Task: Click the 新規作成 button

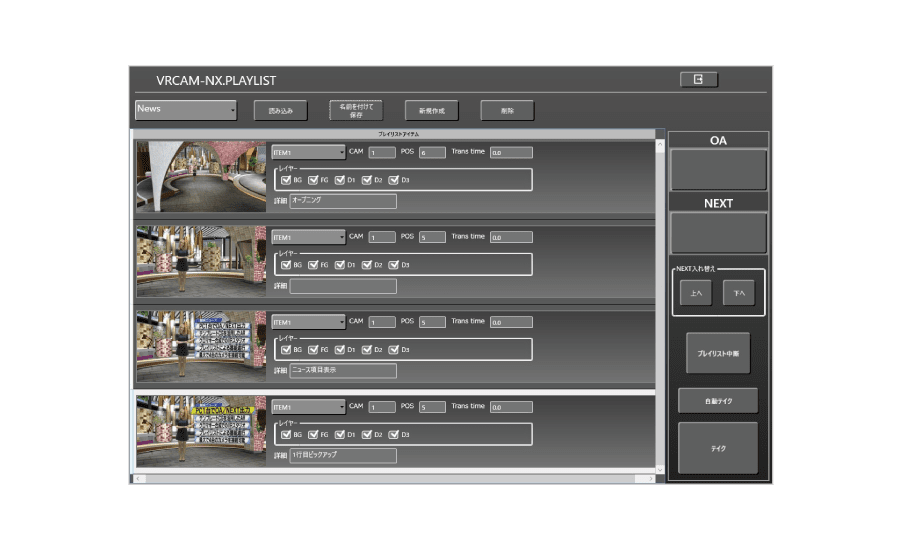Action: click(x=432, y=111)
